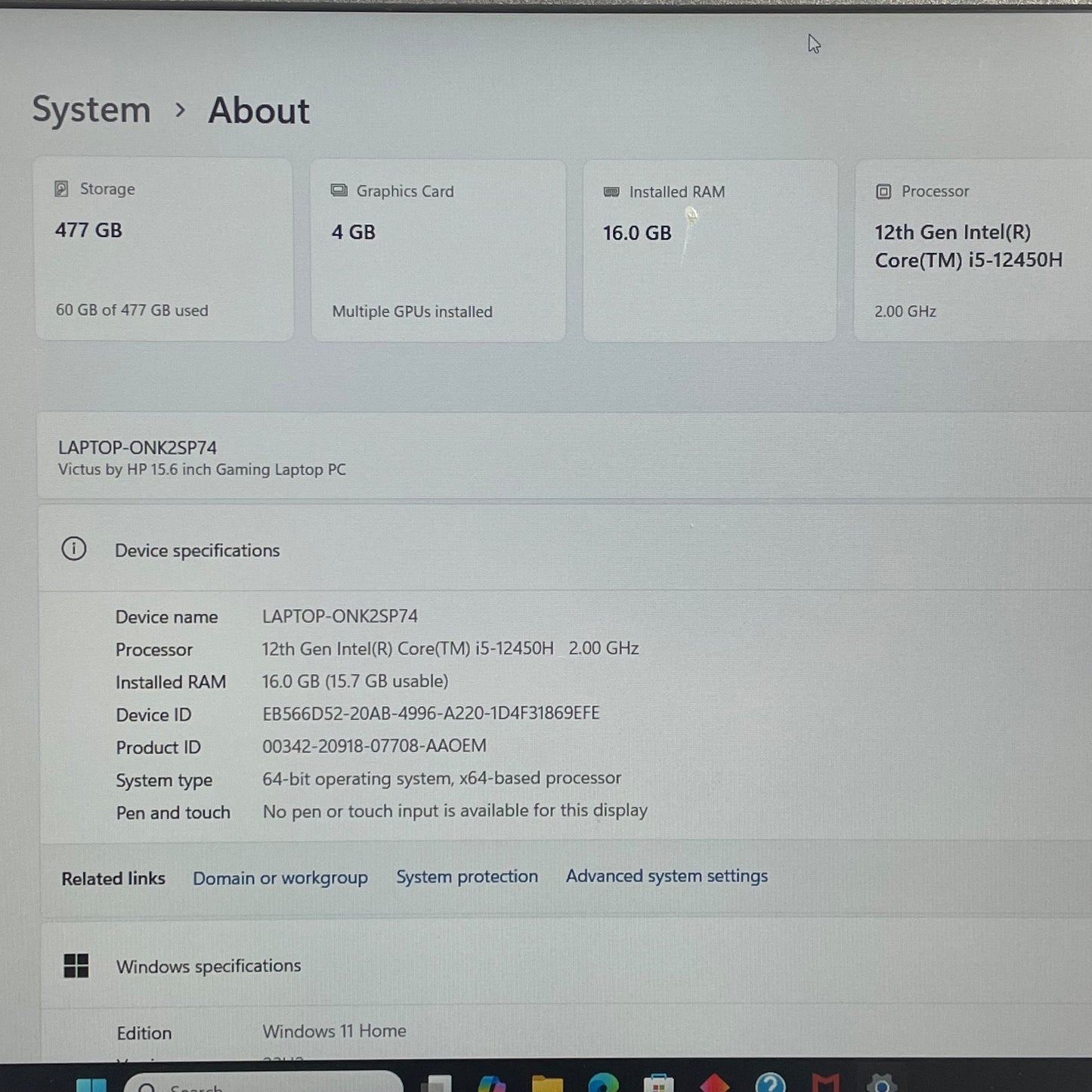Click the Windows logo beside Windows specifications
The height and width of the screenshot is (1092, 1092).
(76, 965)
